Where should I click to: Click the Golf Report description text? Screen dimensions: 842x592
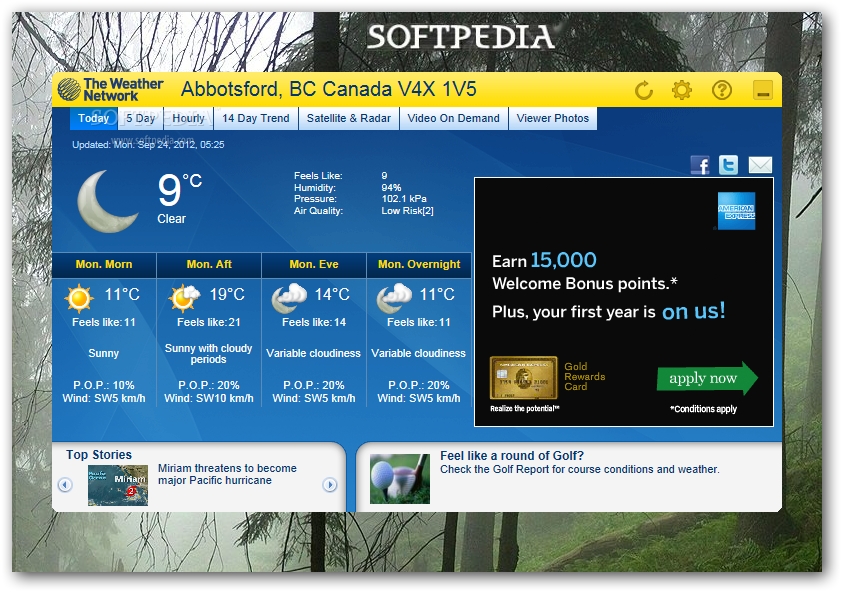tap(579, 470)
